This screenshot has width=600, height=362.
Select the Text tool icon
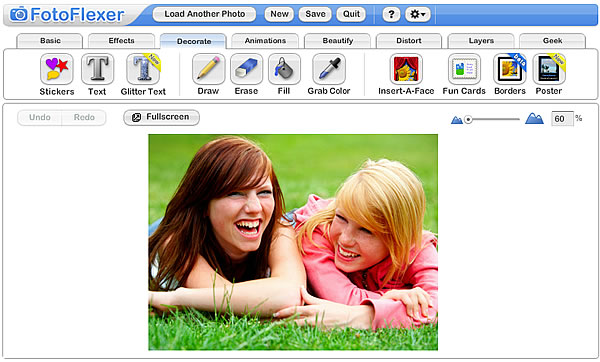97,69
